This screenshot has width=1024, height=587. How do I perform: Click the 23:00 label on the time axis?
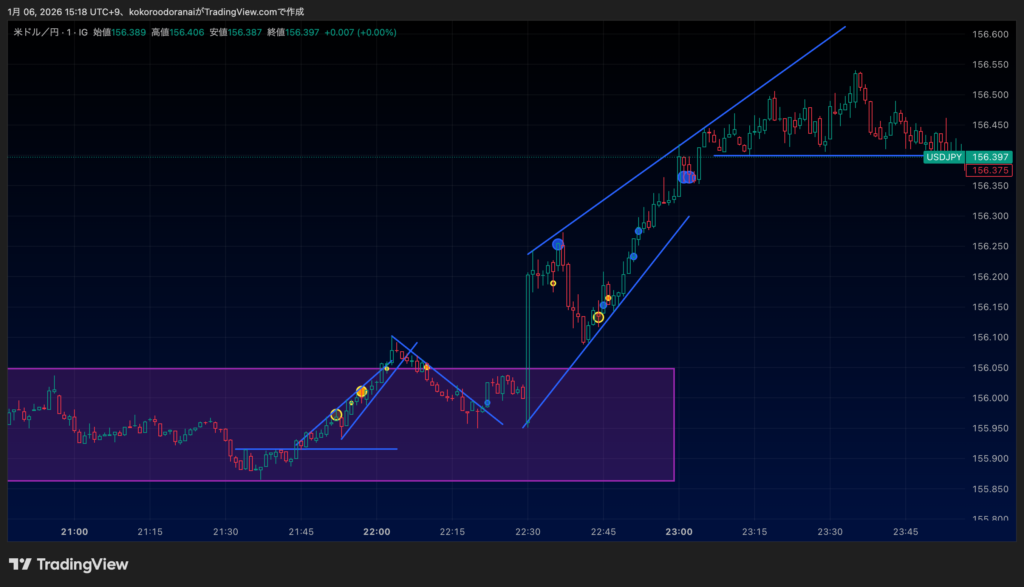[679, 532]
